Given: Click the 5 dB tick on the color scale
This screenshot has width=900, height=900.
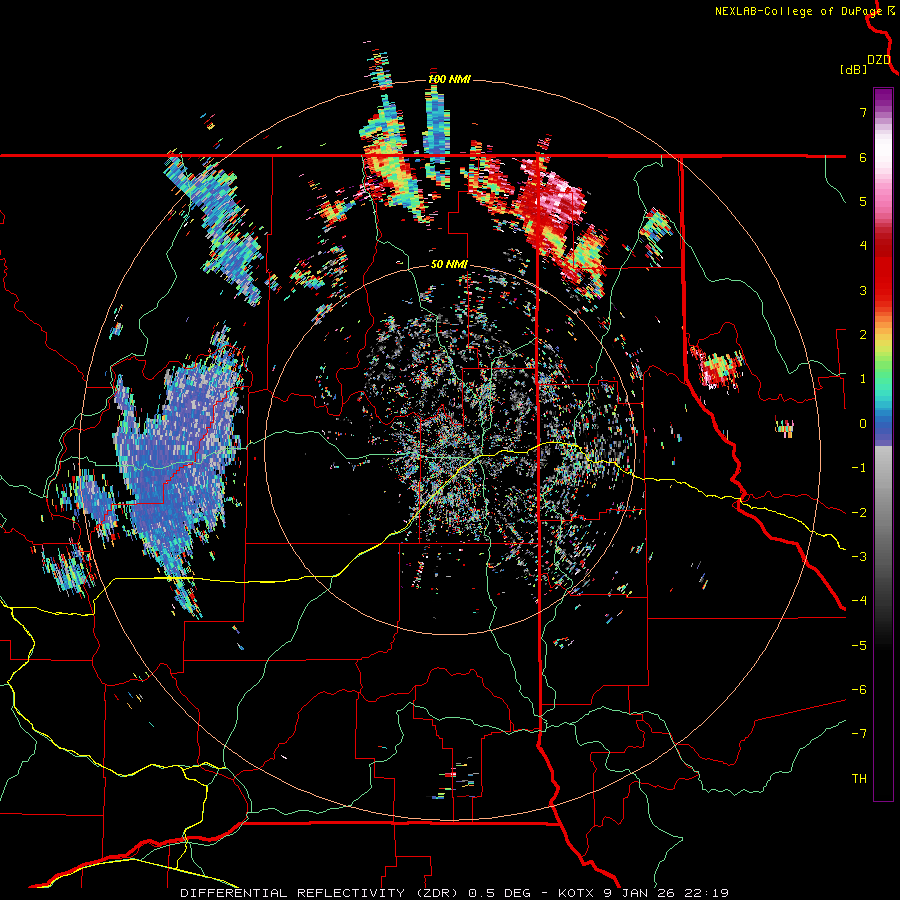Looking at the screenshot, I should pyautogui.click(x=863, y=201).
